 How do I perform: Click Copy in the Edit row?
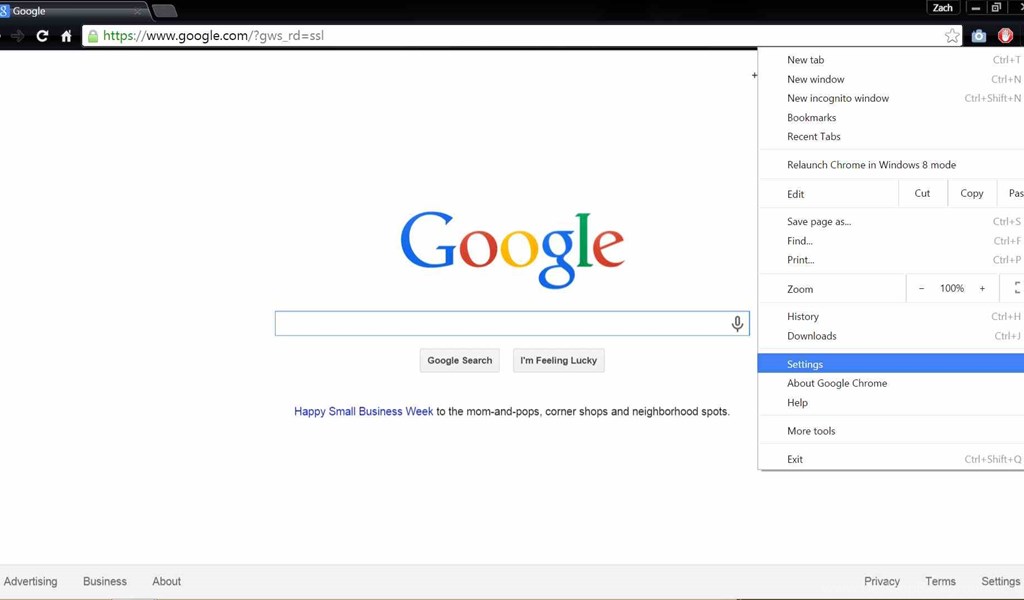972,193
